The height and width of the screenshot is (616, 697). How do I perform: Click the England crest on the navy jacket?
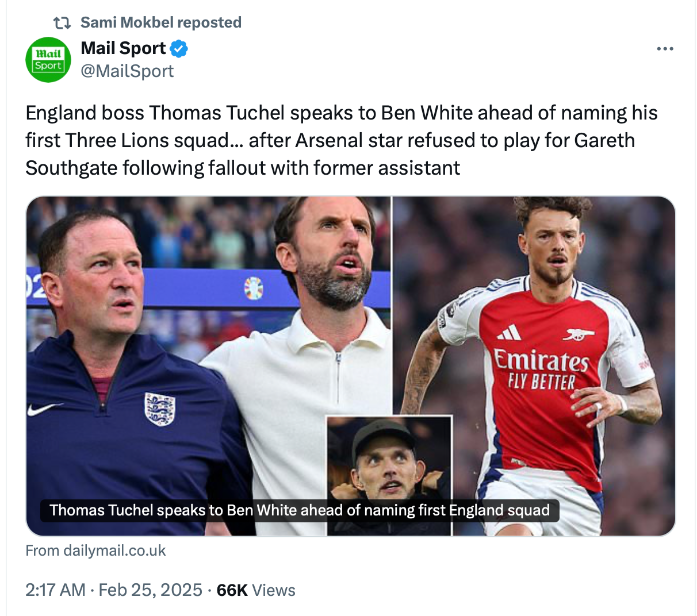[x=159, y=409]
